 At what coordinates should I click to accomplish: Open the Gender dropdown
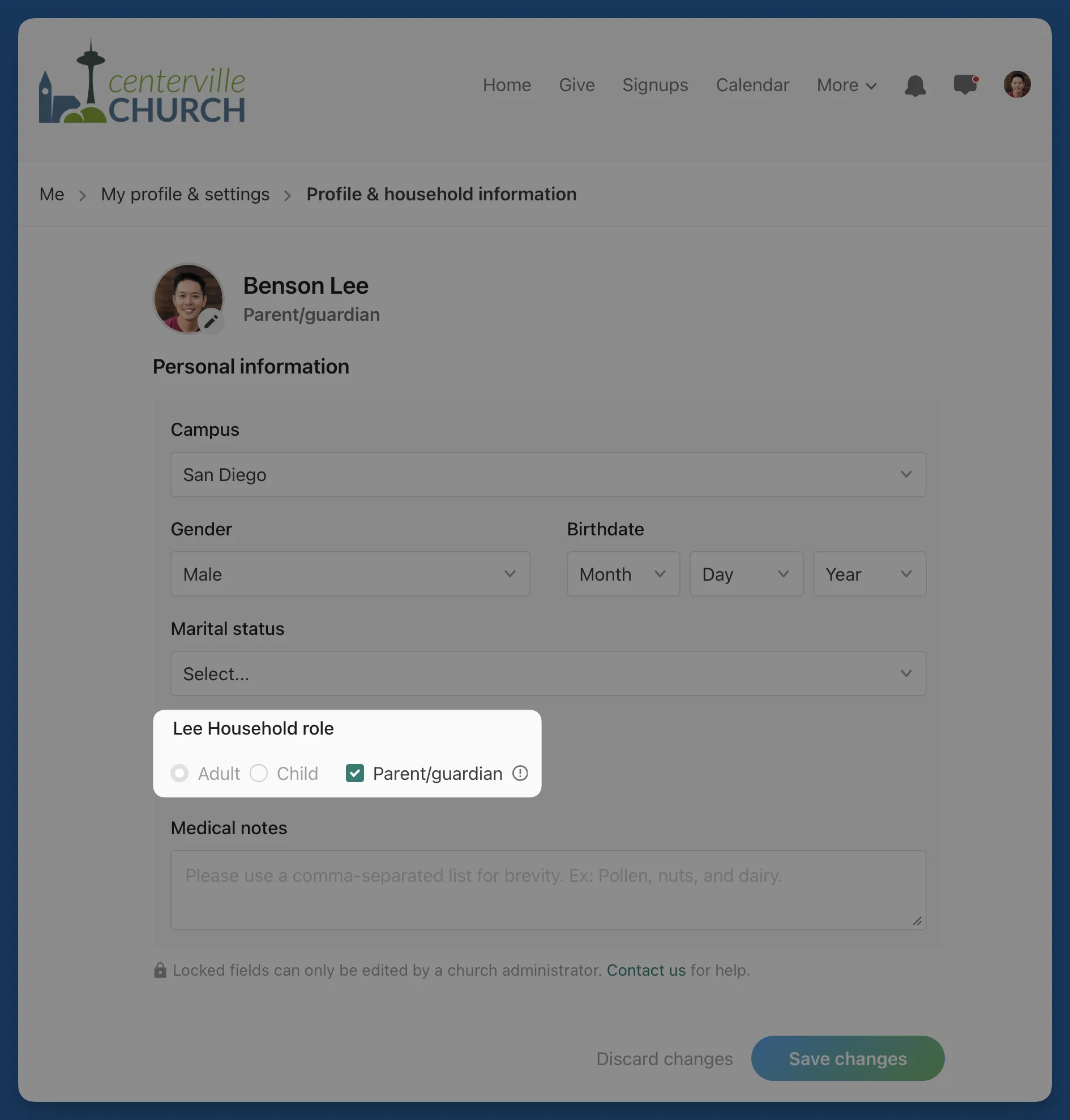pyautogui.click(x=350, y=574)
